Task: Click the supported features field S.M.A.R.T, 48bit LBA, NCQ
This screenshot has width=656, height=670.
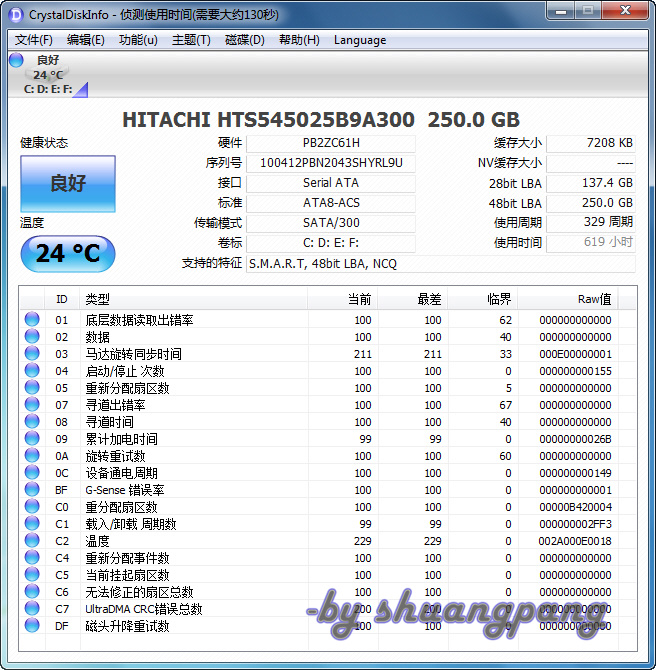Action: tap(441, 264)
